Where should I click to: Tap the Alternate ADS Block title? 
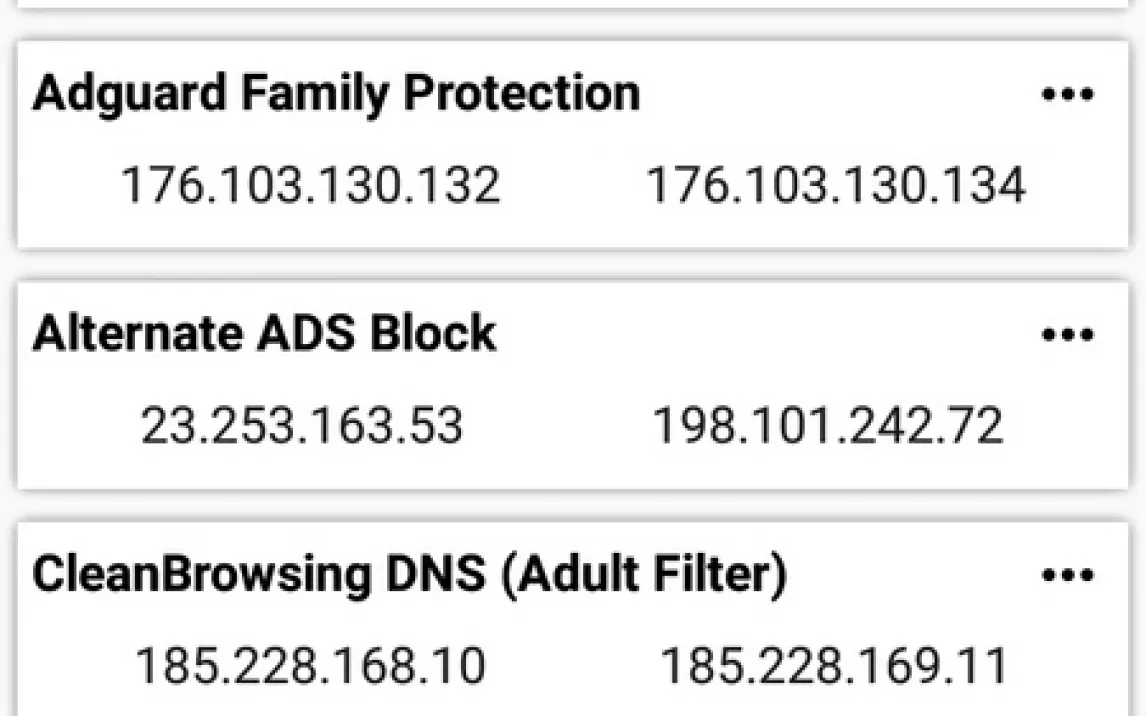click(264, 334)
